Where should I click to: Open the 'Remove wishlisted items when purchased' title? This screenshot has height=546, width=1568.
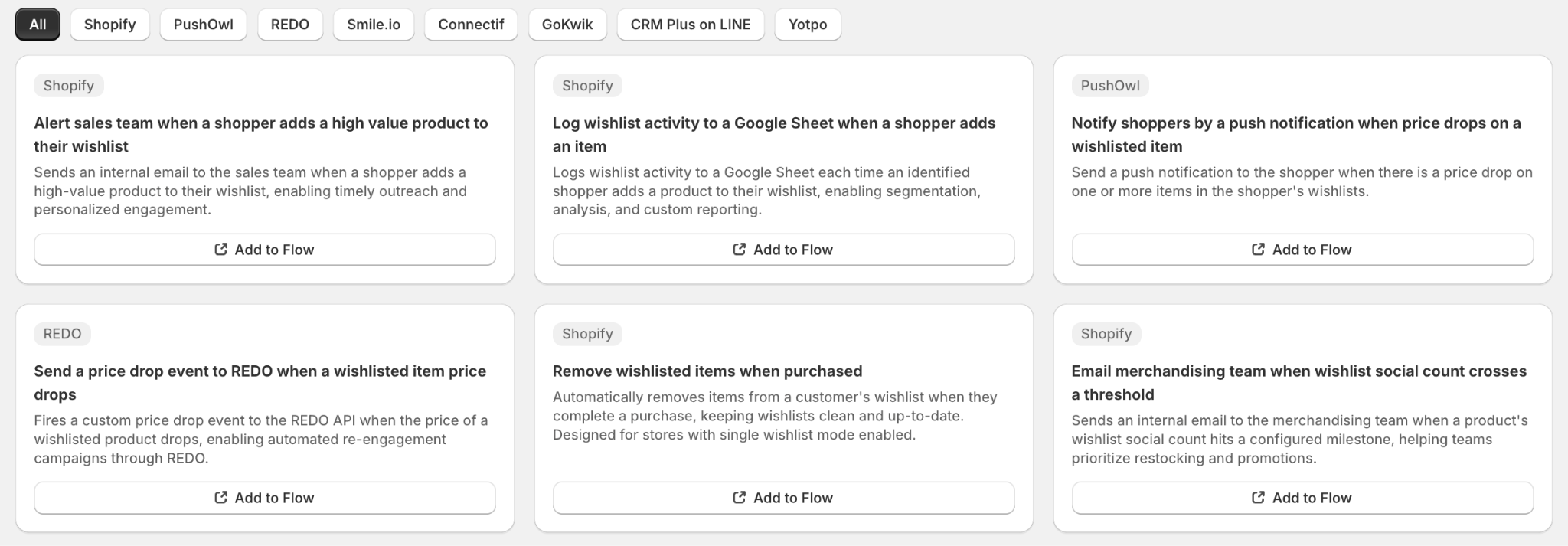point(707,371)
